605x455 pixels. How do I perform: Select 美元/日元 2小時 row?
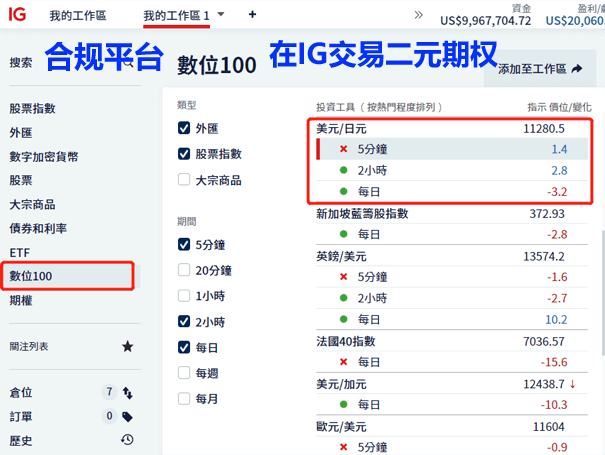pyautogui.click(x=452, y=170)
